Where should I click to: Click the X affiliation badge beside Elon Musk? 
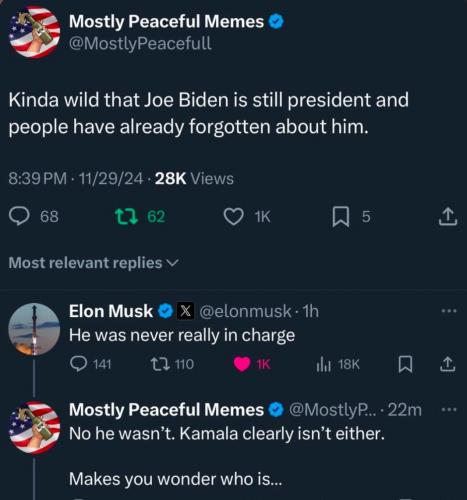185,311
